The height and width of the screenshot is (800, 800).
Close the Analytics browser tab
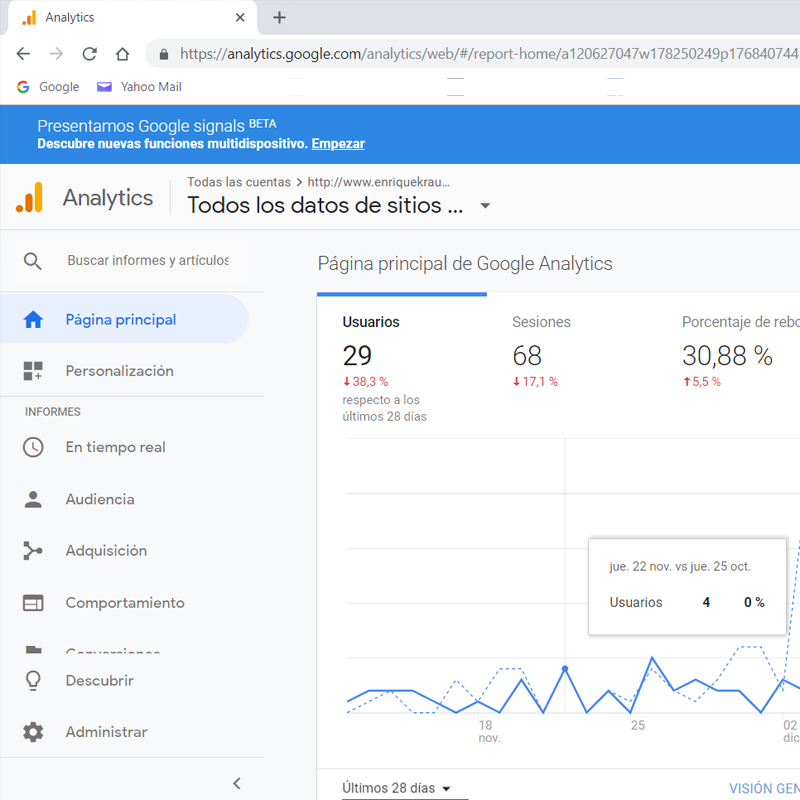tap(240, 18)
